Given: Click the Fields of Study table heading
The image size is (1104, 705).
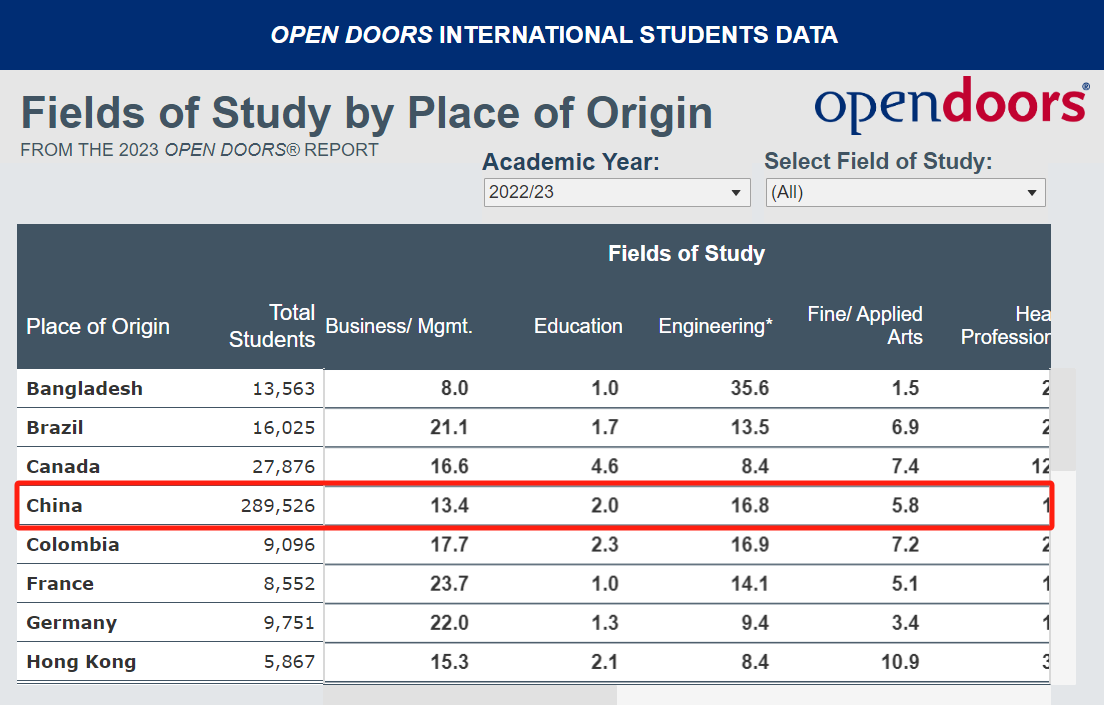Looking at the screenshot, I should click(x=686, y=254).
